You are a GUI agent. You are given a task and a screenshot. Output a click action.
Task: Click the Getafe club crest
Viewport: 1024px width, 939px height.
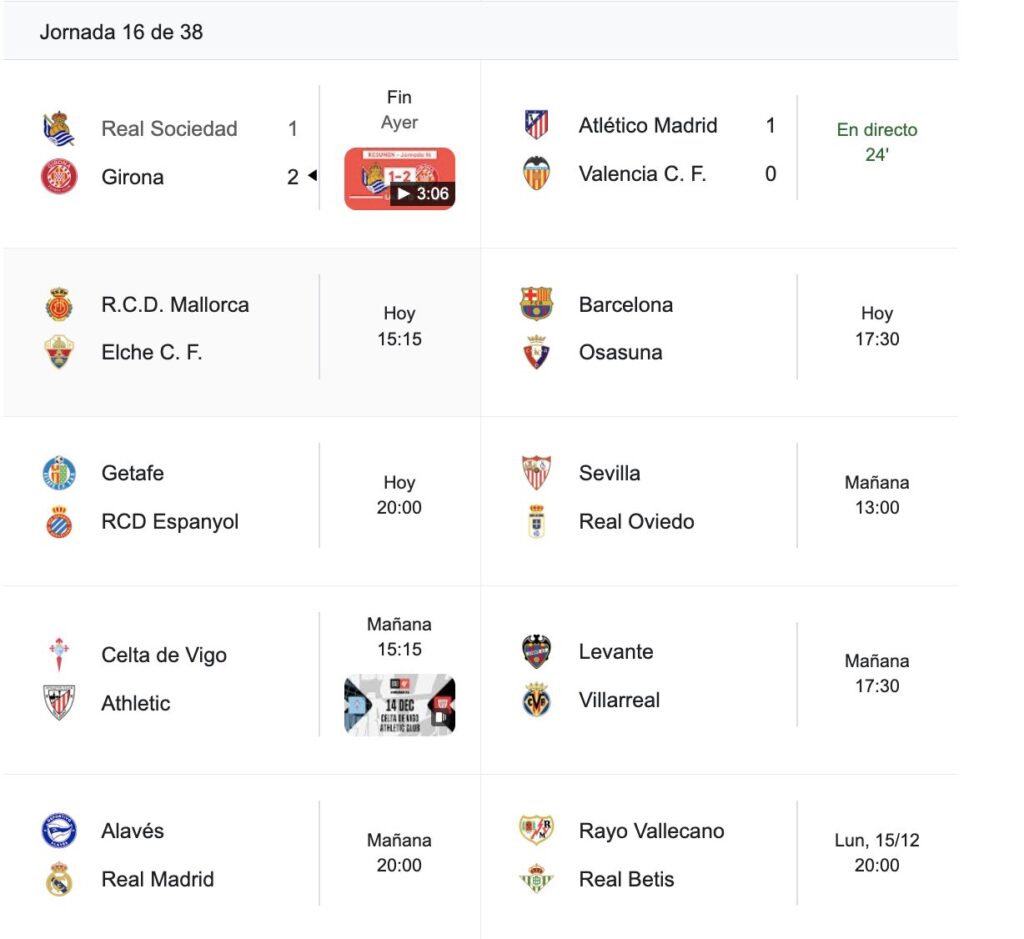pos(59,473)
